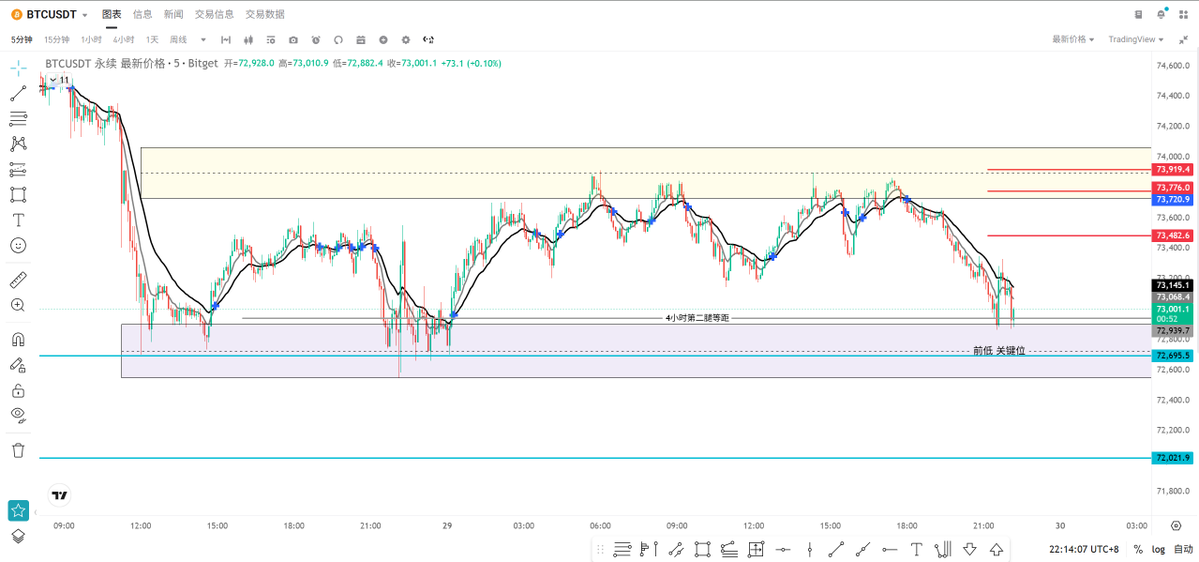The height and width of the screenshot is (562, 1199).
Task: Toggle 自动 auto scale mode
Action: (1183, 549)
